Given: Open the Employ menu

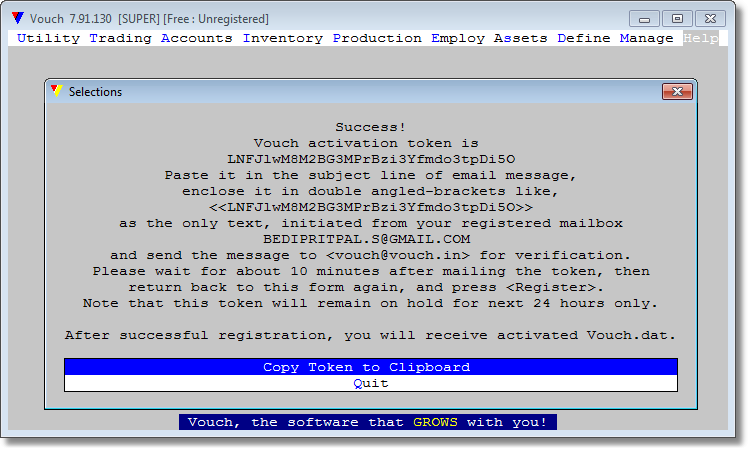Looking at the screenshot, I should point(457,38).
